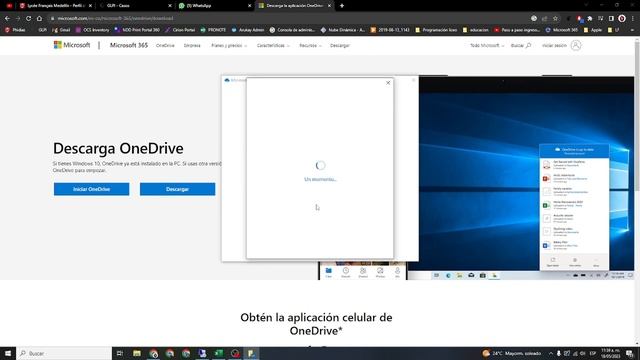
Task: Close the OneDrive sign-in dialog
Action: pos(388,83)
